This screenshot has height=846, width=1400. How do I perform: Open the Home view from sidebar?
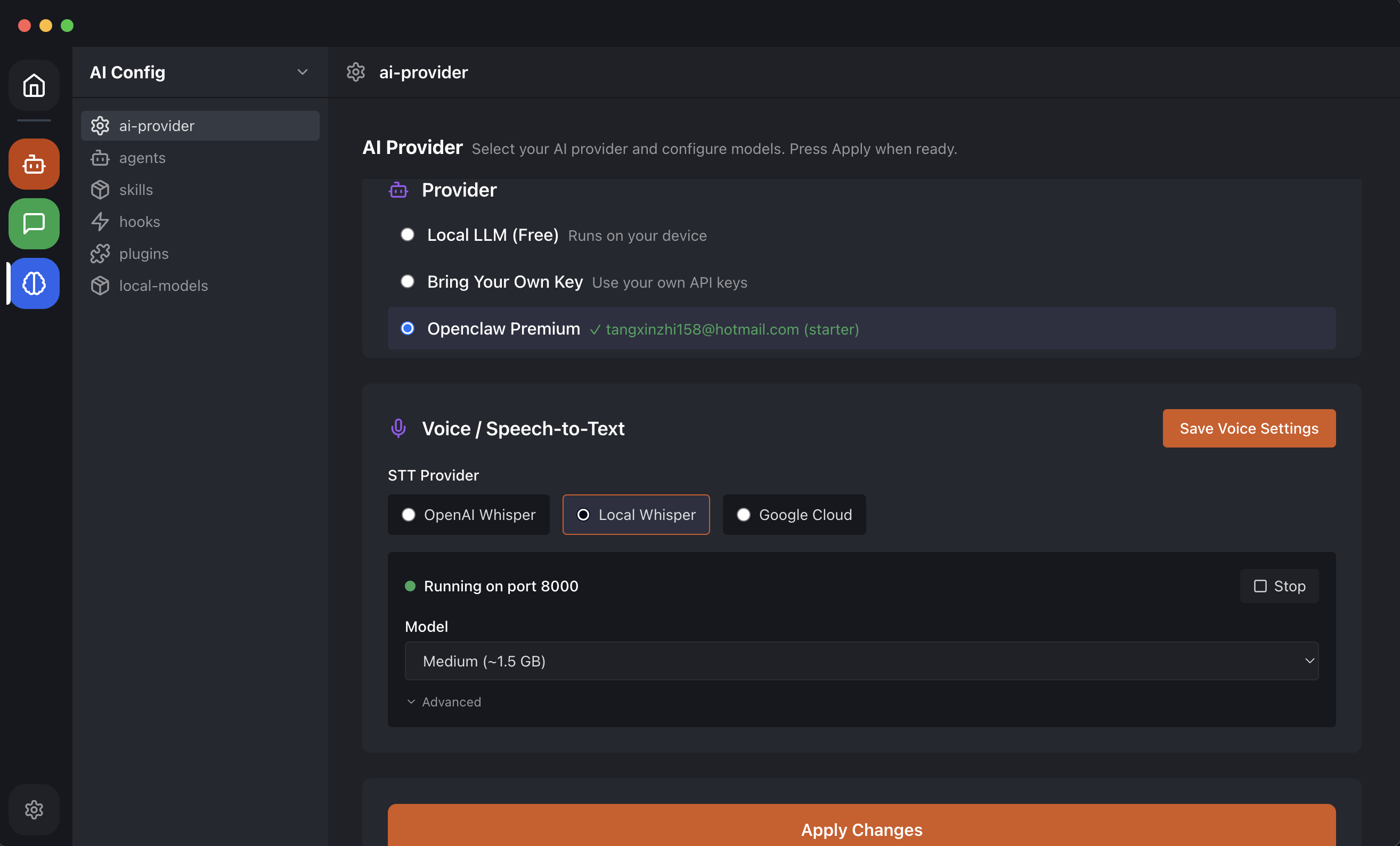point(34,85)
